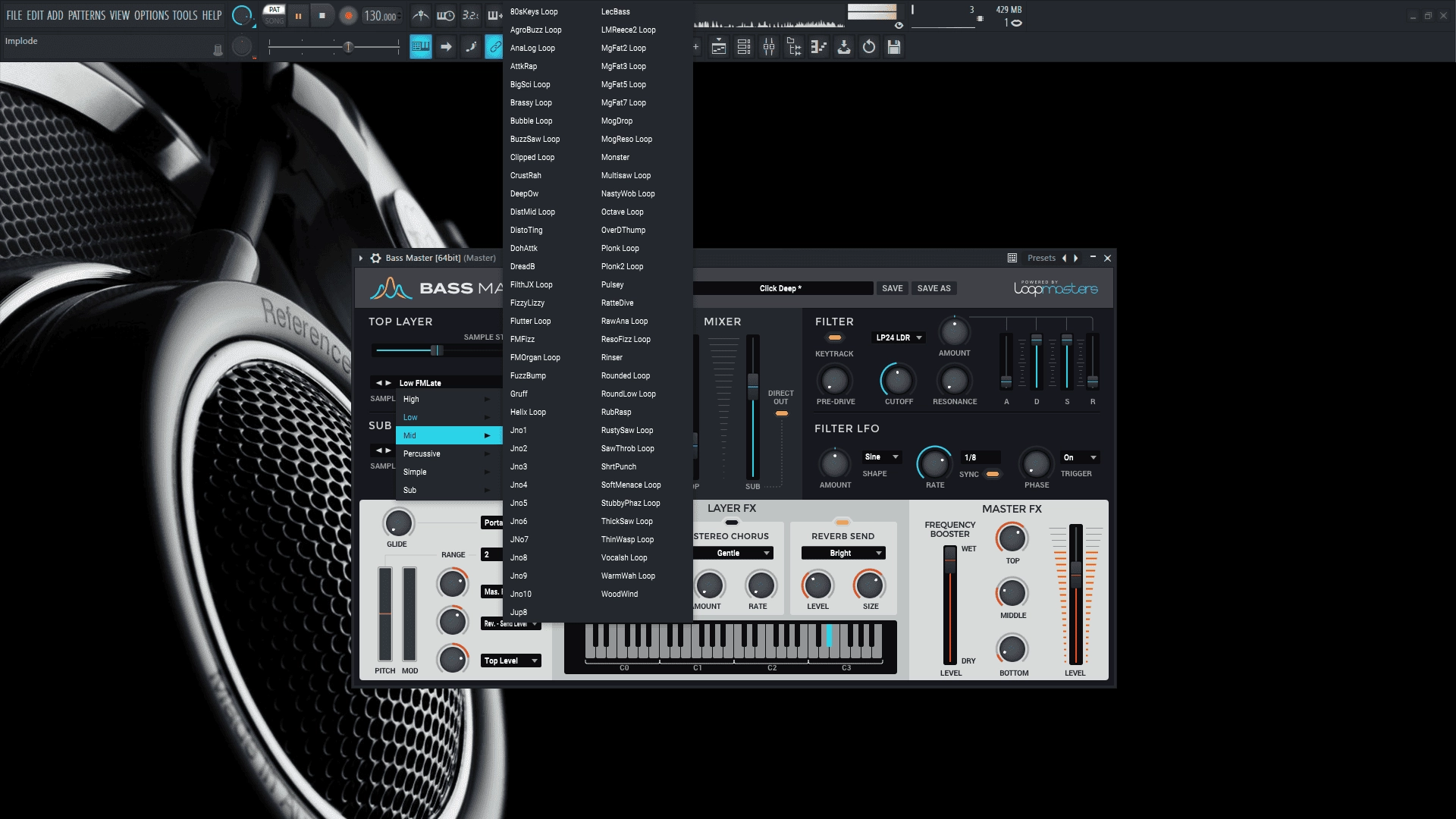Open the preset grid icon beside Presets
Screen dimensions: 1456x819
click(1012, 258)
